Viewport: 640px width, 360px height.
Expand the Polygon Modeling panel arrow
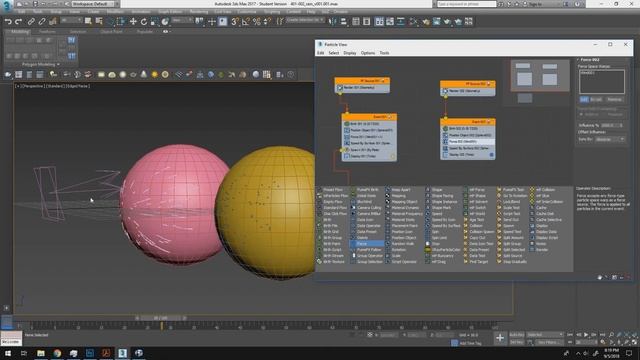pos(58,64)
